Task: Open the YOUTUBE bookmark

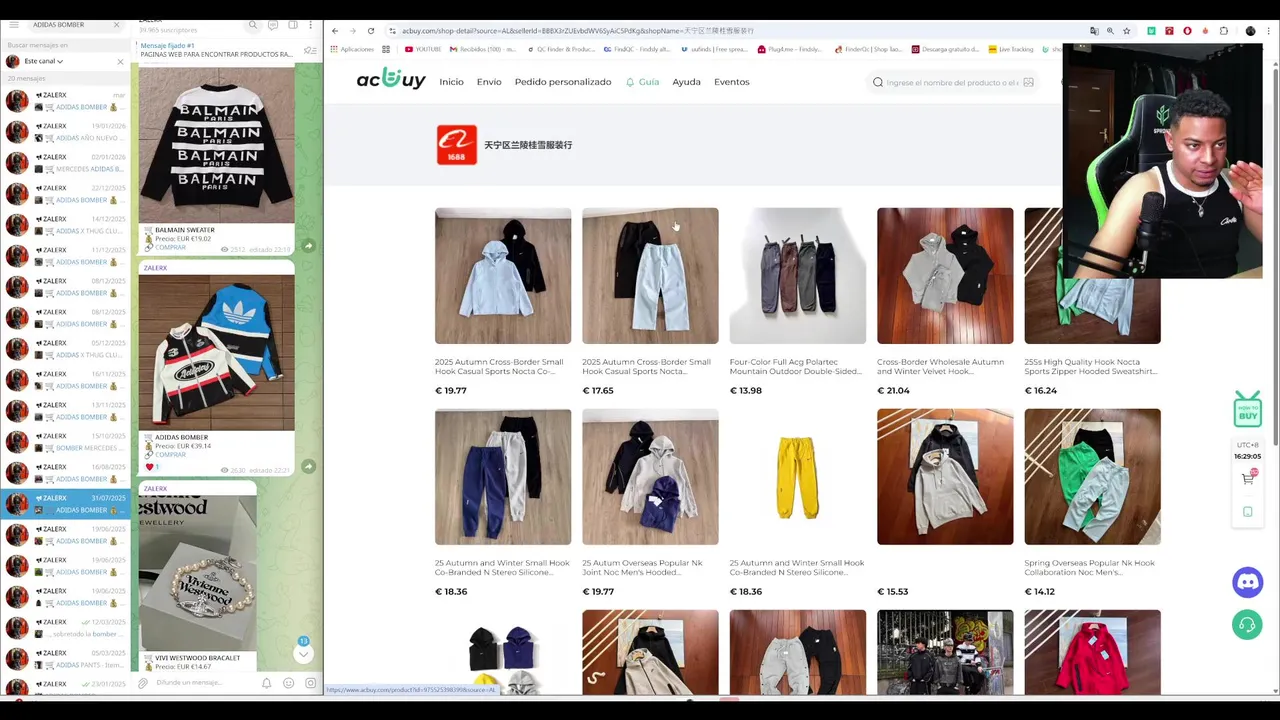Action: [x=423, y=49]
